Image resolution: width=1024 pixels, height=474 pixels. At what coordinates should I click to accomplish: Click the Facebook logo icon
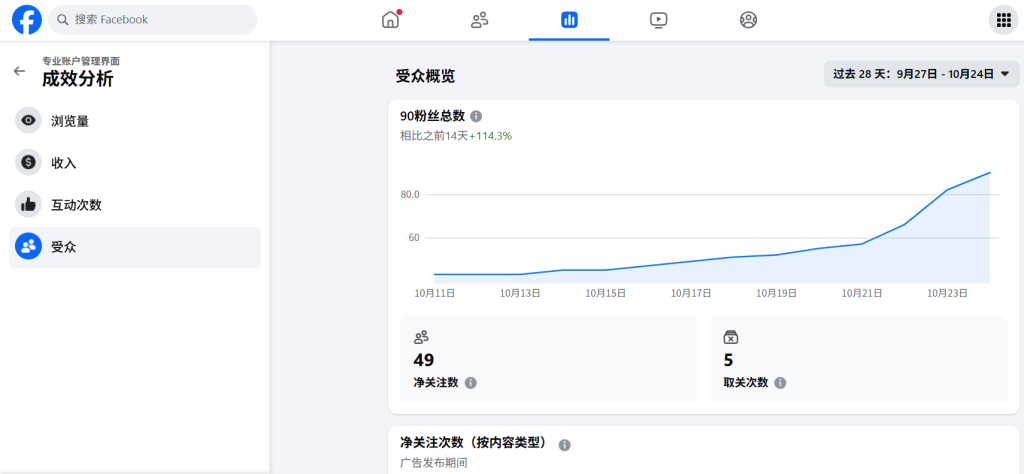click(26, 19)
